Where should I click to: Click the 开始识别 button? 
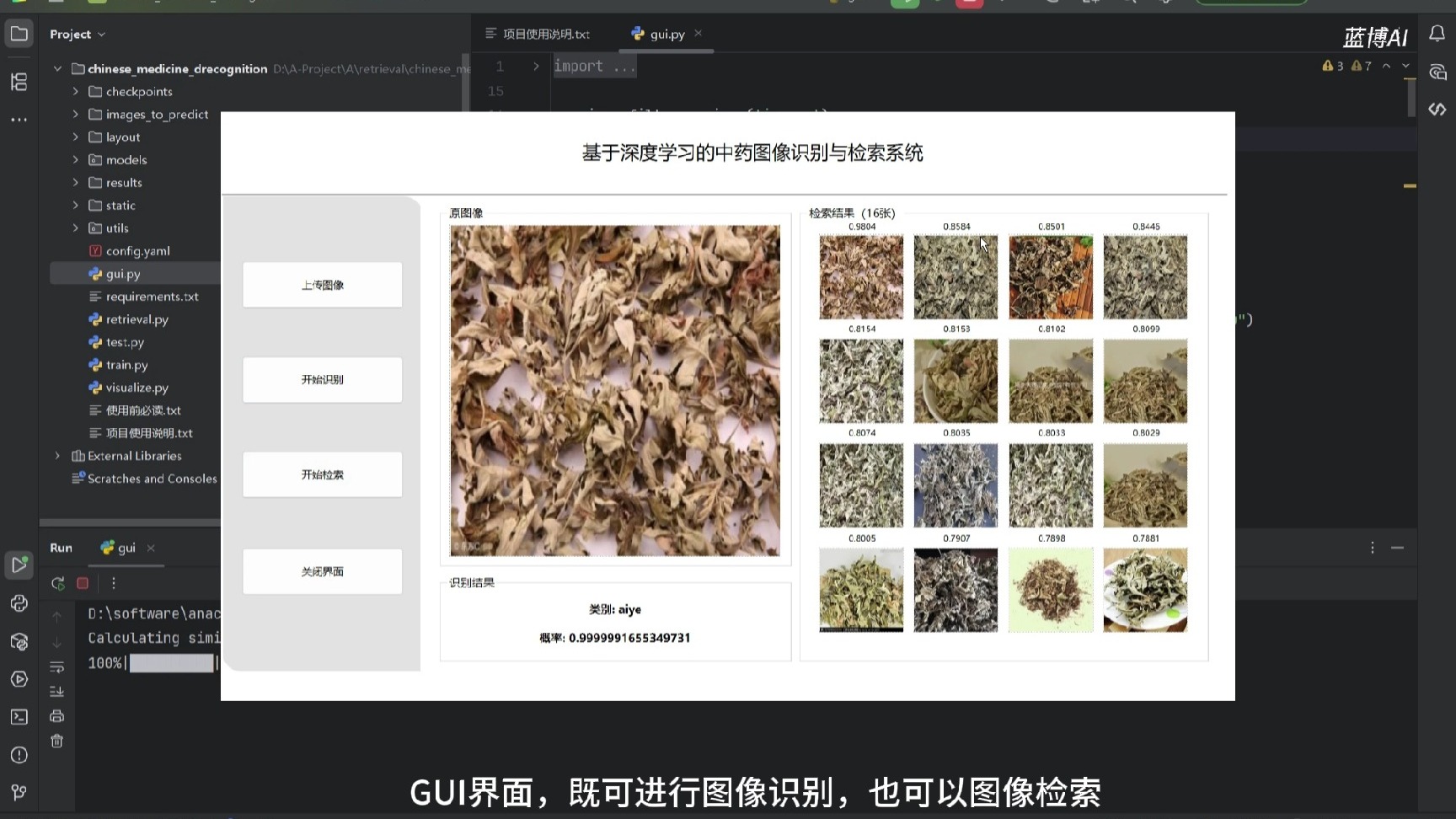click(323, 380)
